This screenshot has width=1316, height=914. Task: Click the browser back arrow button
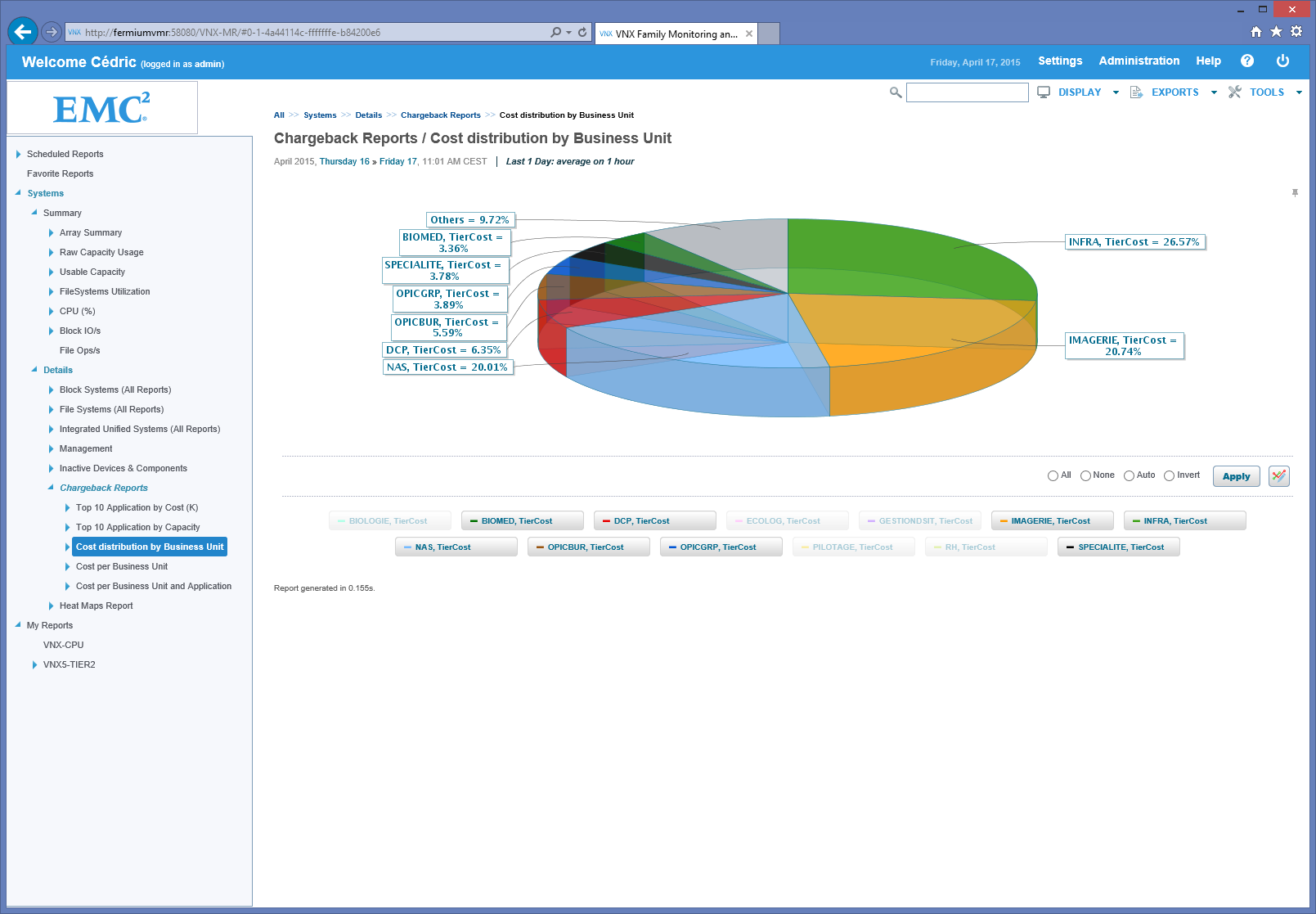23,32
